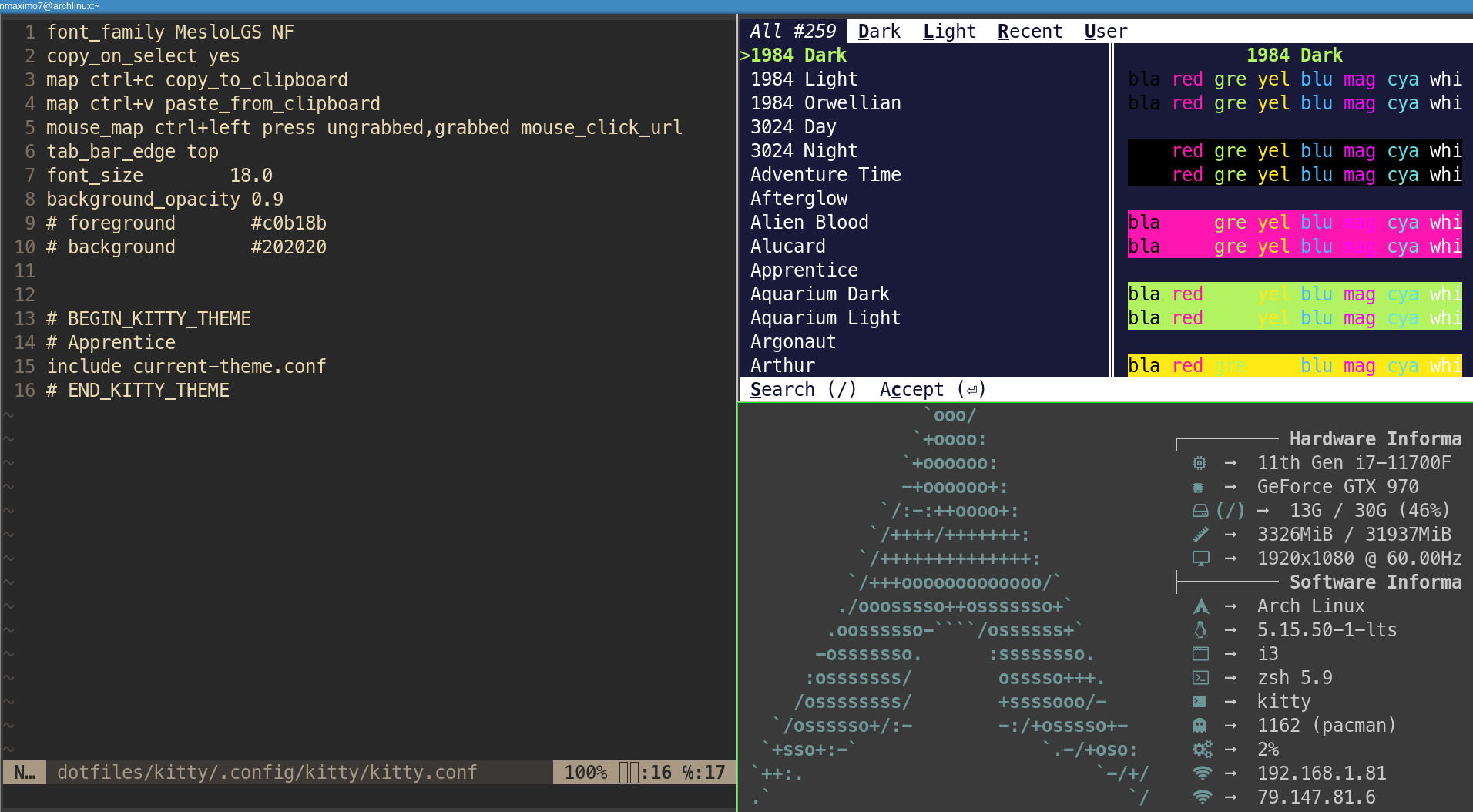Click the memory icon next to 3326MiB / 31937MiB
This screenshot has width=1473, height=812.
(x=1200, y=534)
